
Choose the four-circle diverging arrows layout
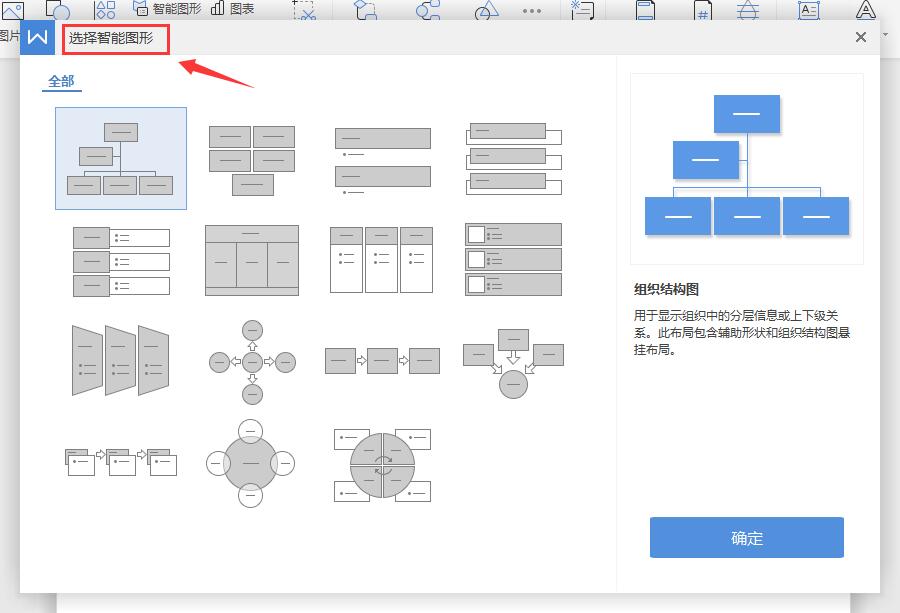tap(252, 362)
